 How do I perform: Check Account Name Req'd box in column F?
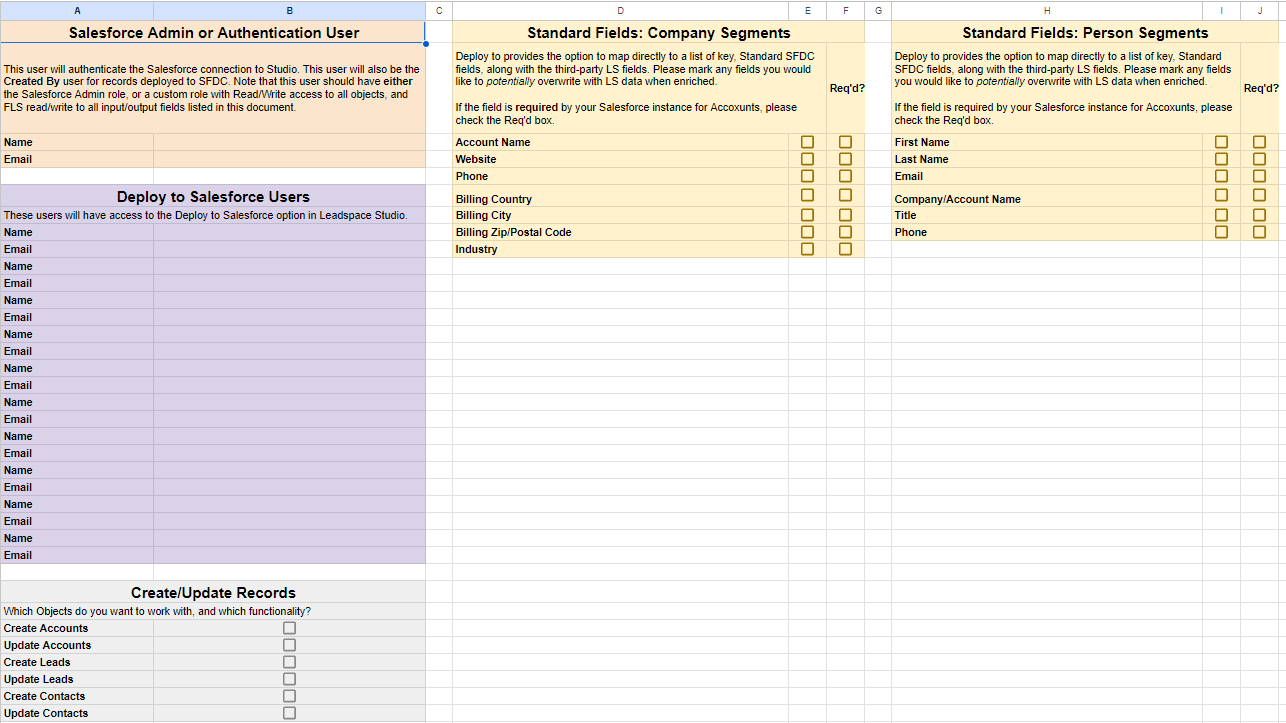coord(845,142)
